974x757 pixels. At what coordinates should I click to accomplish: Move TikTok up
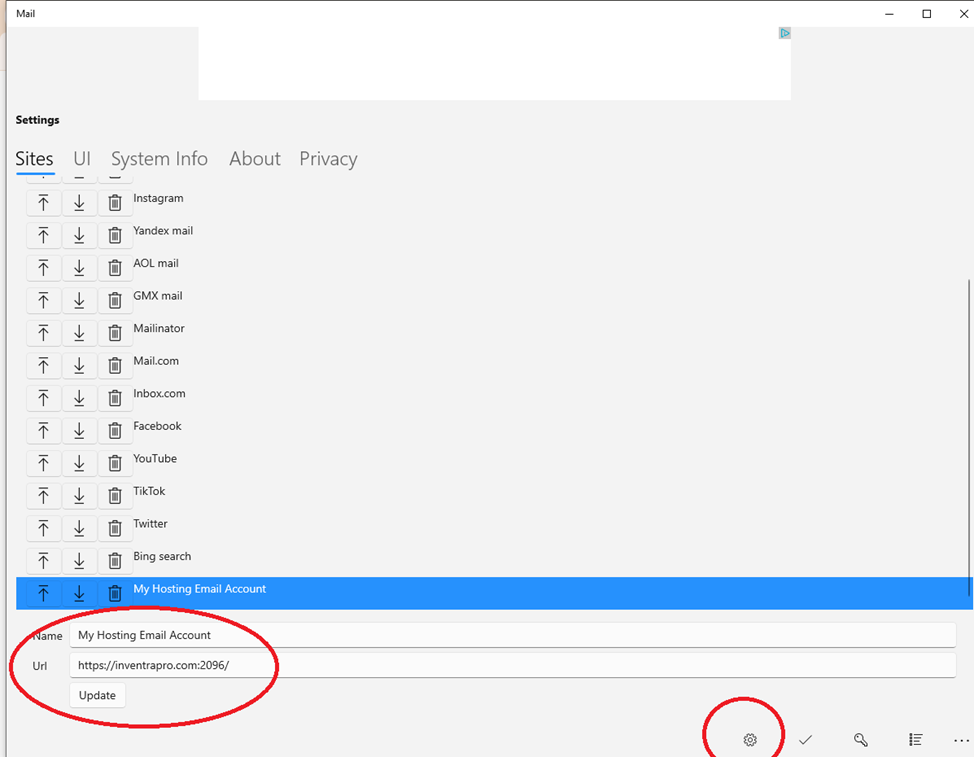click(43, 496)
